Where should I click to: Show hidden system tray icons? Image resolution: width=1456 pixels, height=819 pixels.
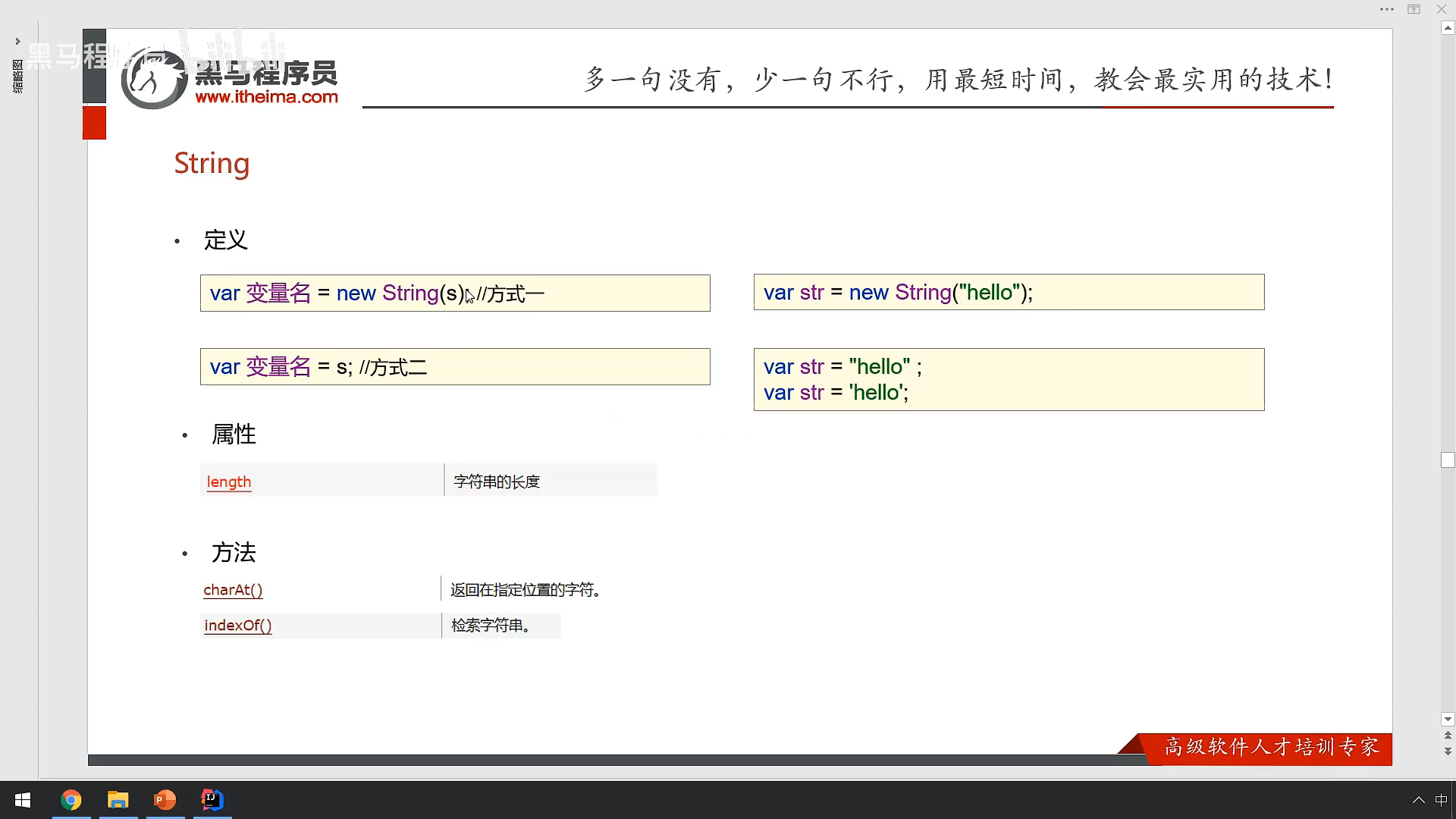point(1418,800)
